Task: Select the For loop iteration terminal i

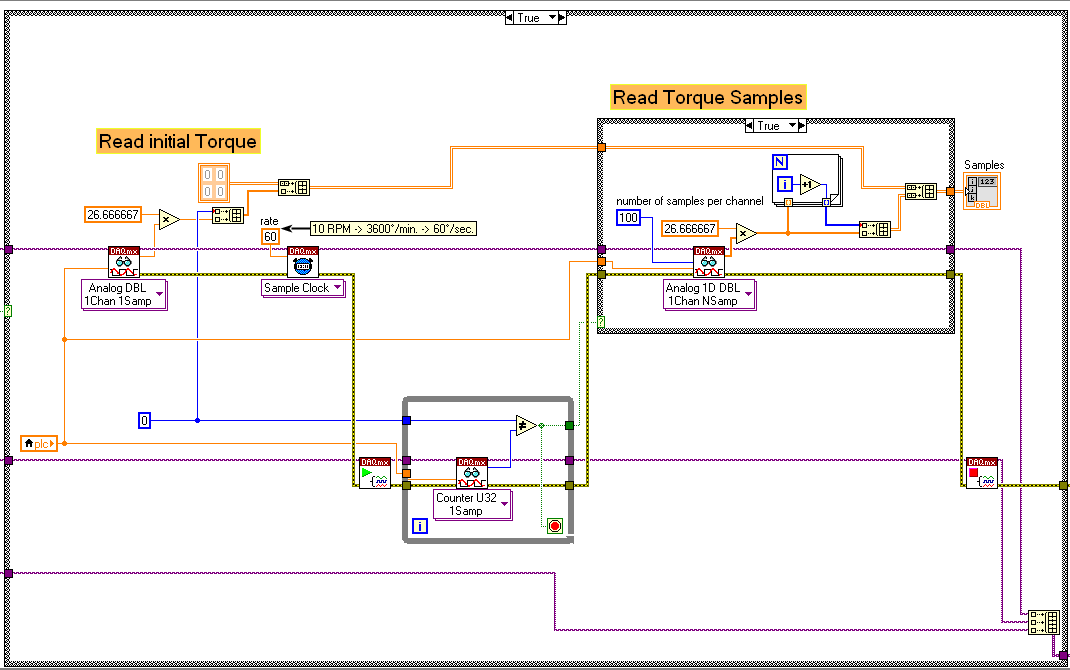Action: pyautogui.click(x=785, y=184)
